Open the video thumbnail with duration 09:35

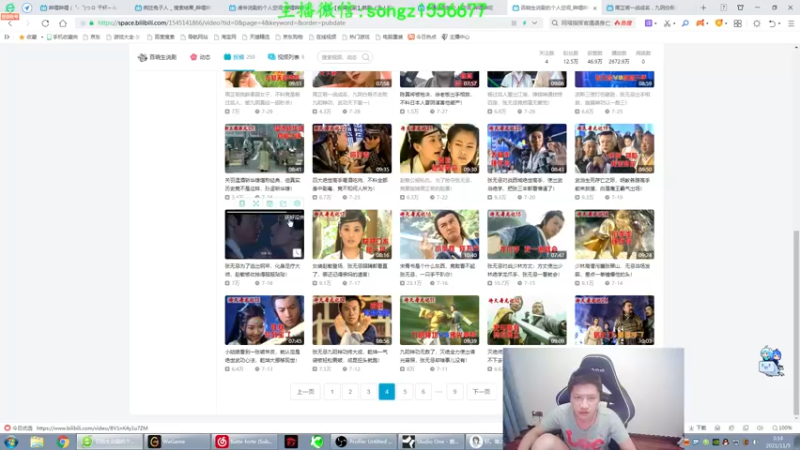click(352, 148)
